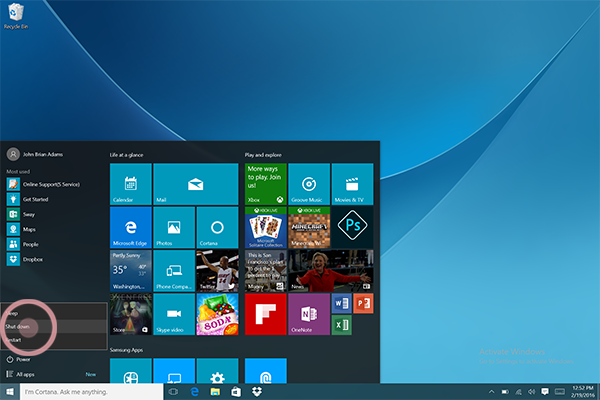Select Restart in power menu
The height and width of the screenshot is (400, 600).
tap(54, 340)
